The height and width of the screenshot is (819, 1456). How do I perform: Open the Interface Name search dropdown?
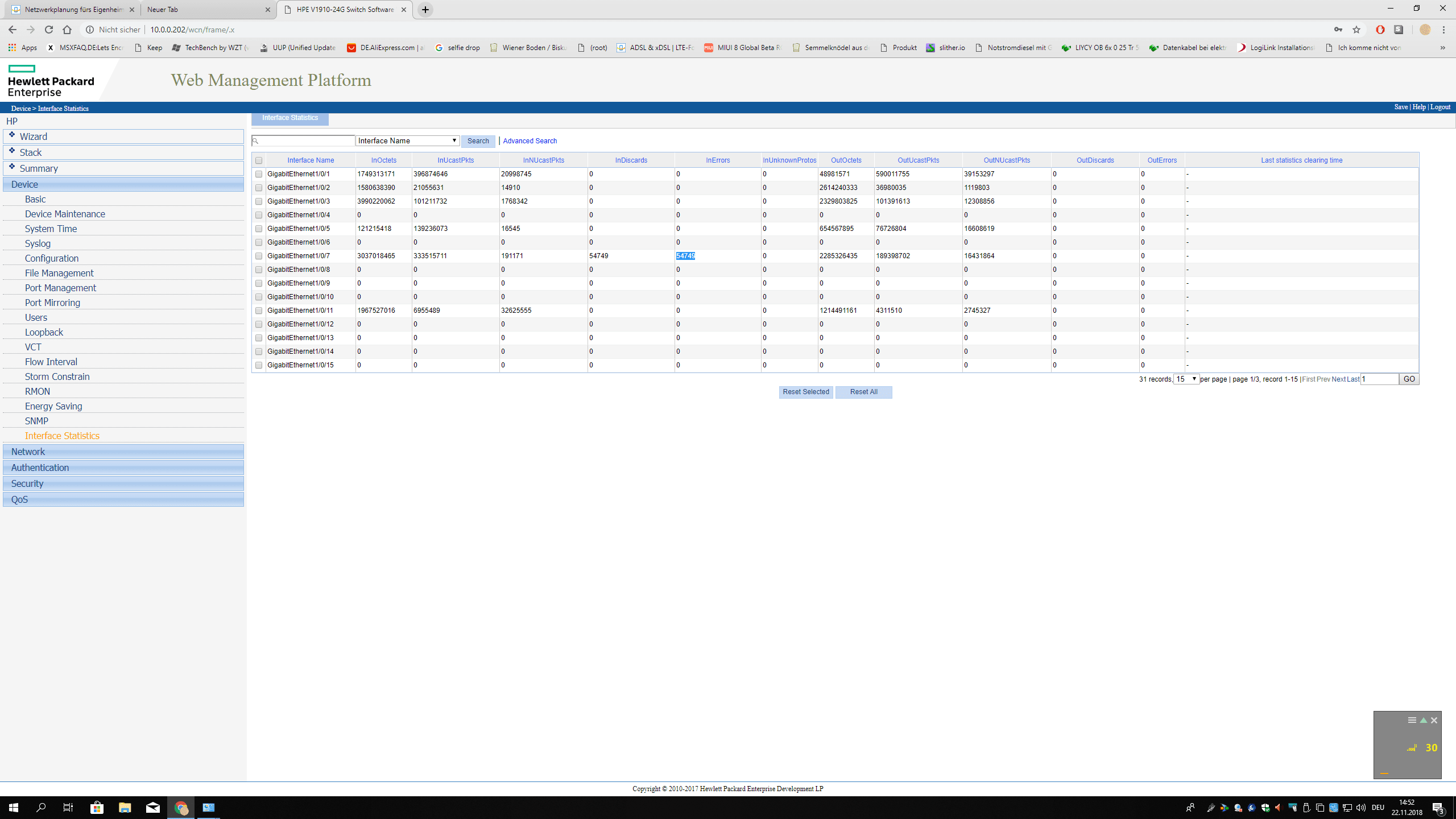[x=407, y=140]
